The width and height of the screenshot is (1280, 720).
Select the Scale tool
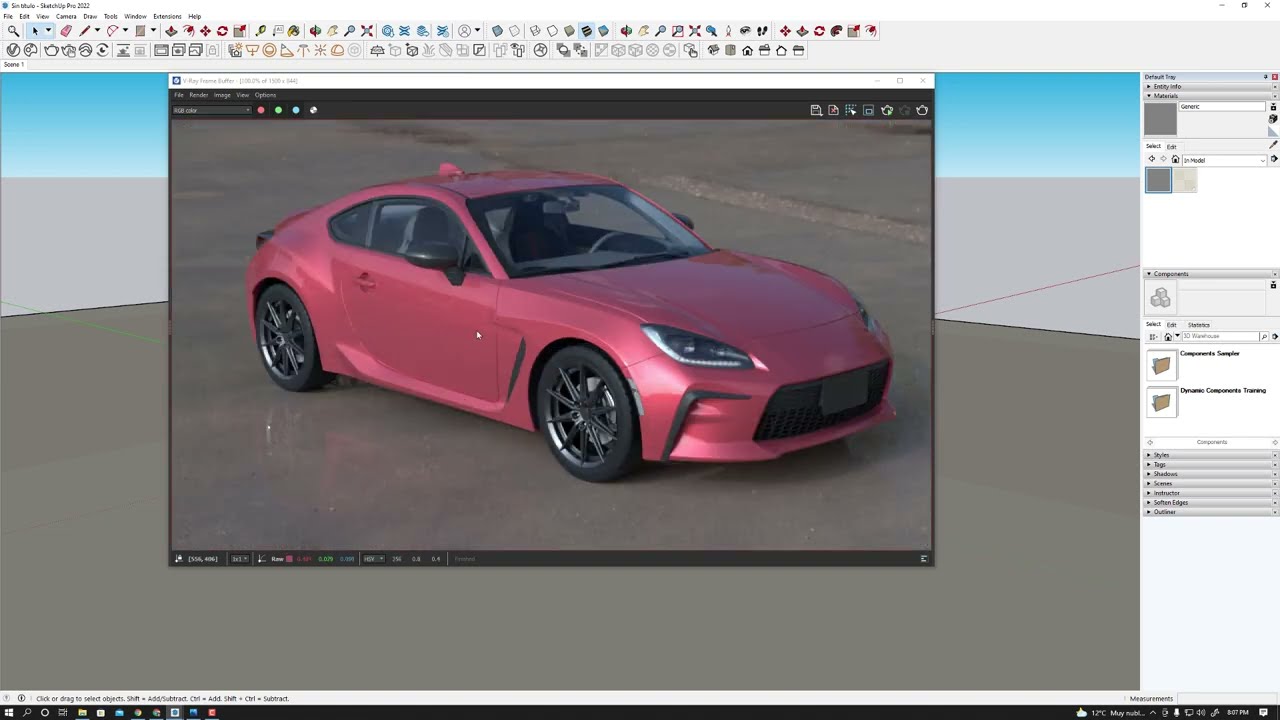coord(239,31)
